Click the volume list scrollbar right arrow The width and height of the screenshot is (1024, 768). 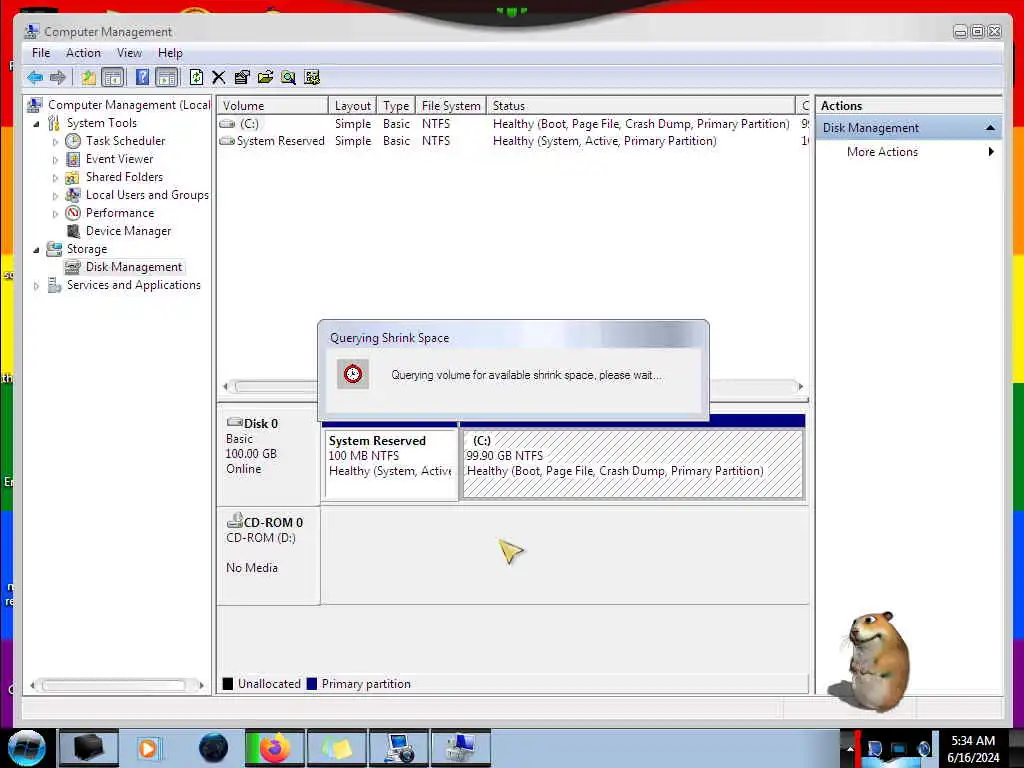point(801,387)
